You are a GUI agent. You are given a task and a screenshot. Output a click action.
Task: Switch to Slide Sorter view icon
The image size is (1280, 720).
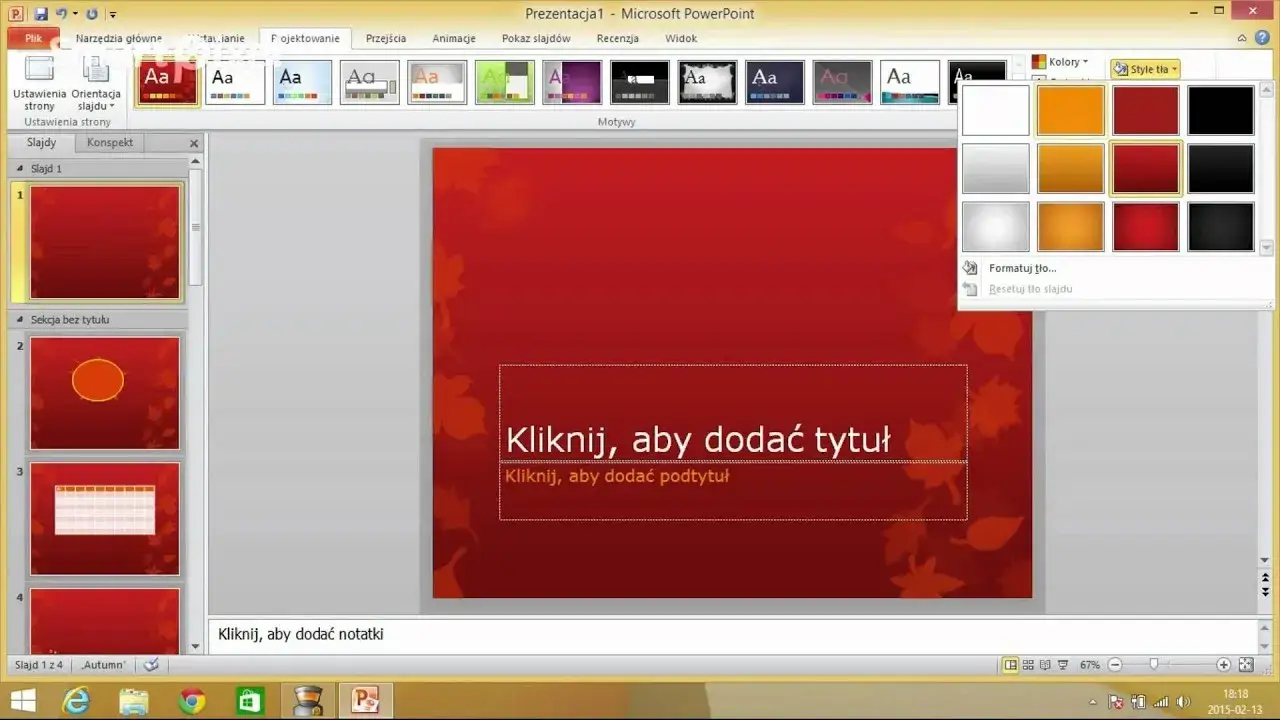click(1028, 664)
